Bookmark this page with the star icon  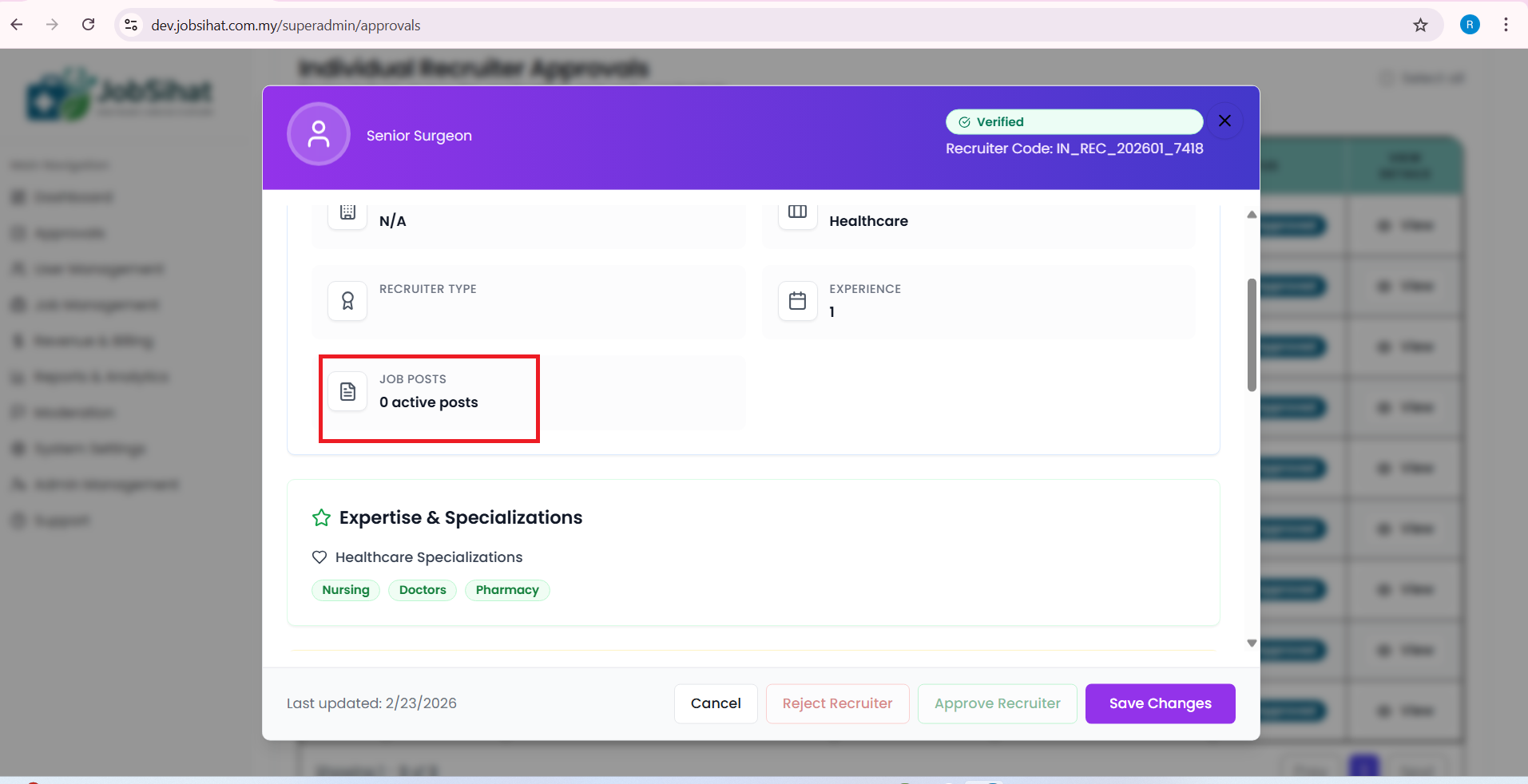1420,25
